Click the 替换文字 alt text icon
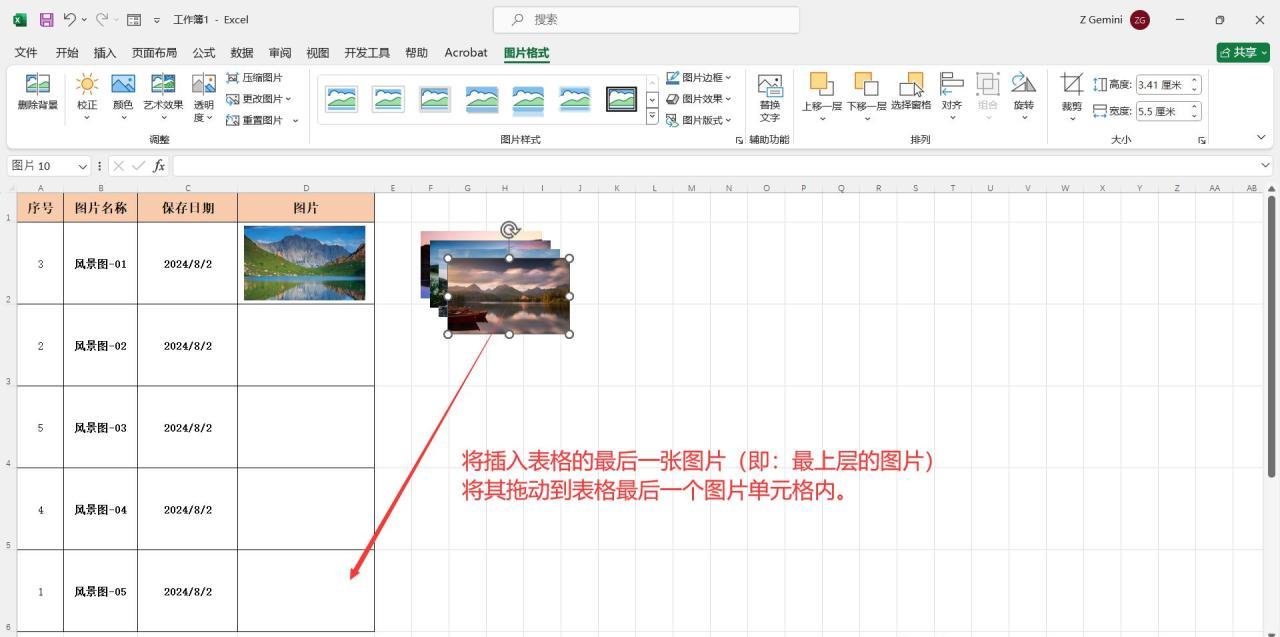The height and width of the screenshot is (637, 1280). click(x=770, y=97)
